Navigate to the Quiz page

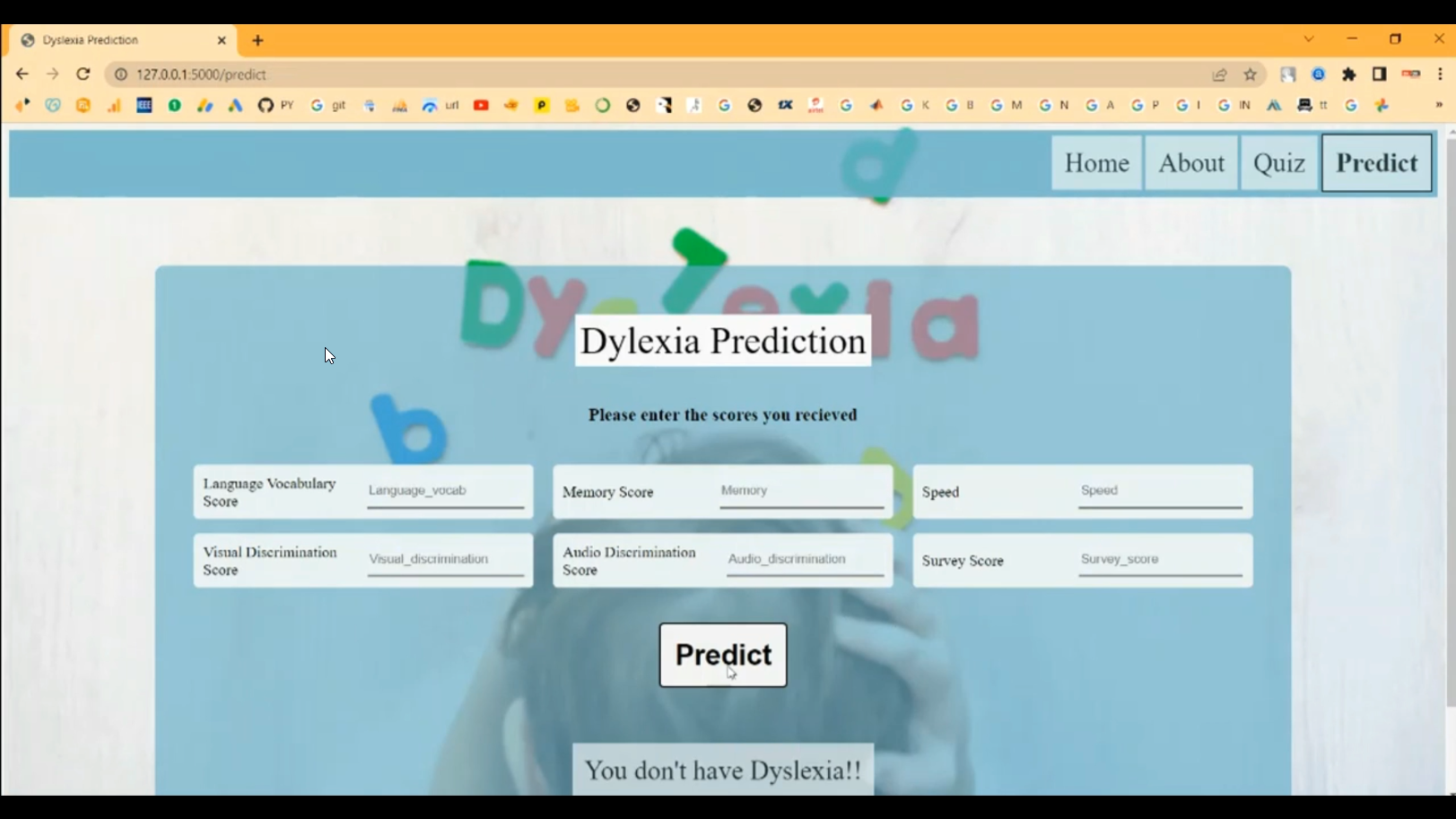pos(1278,163)
